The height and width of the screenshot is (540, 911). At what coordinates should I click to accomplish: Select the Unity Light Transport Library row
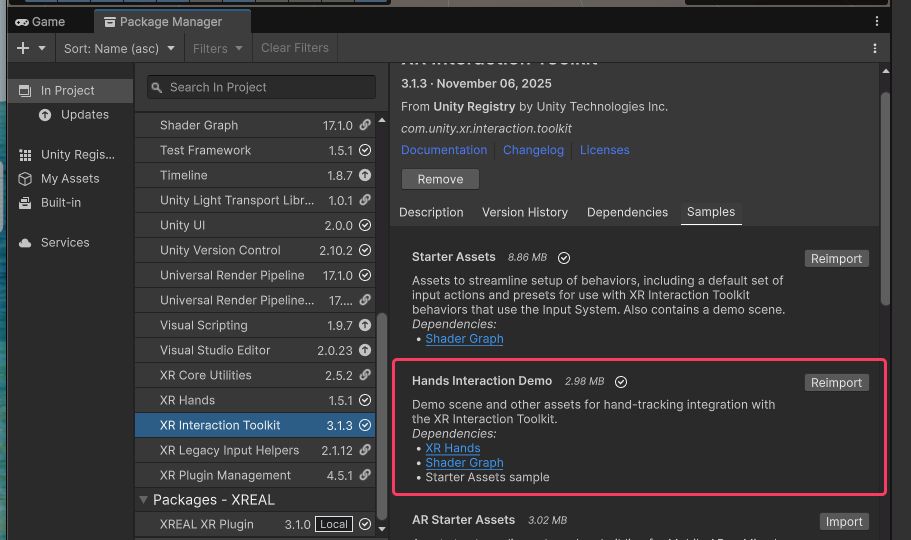click(255, 200)
